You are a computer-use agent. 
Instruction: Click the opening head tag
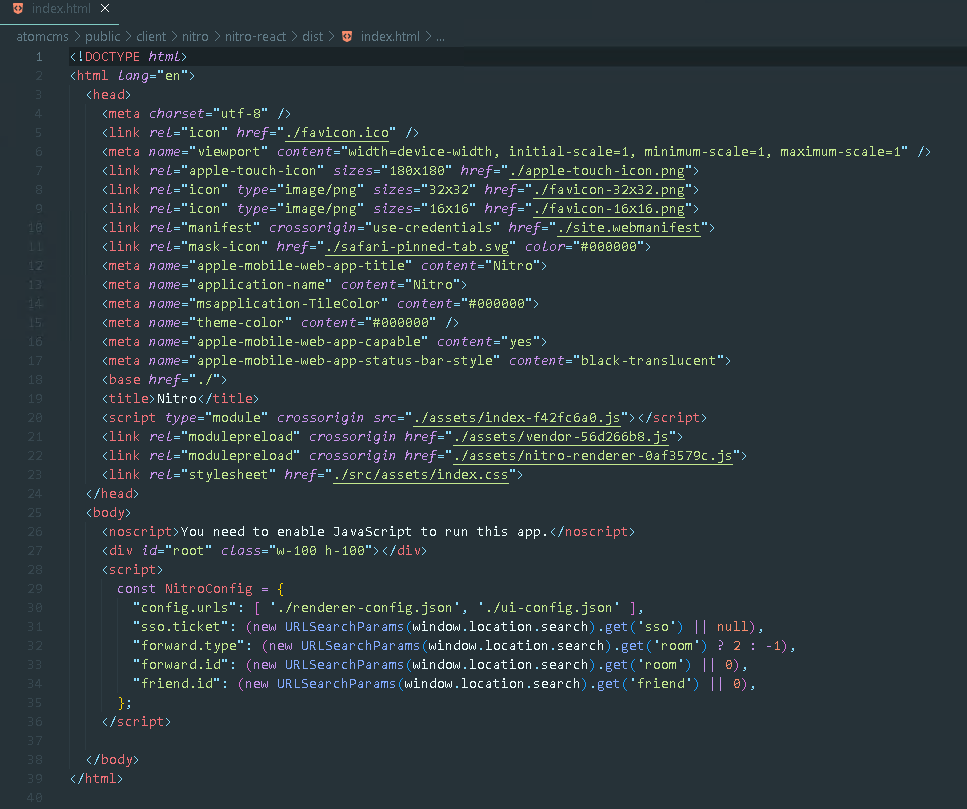pyautogui.click(x=109, y=95)
